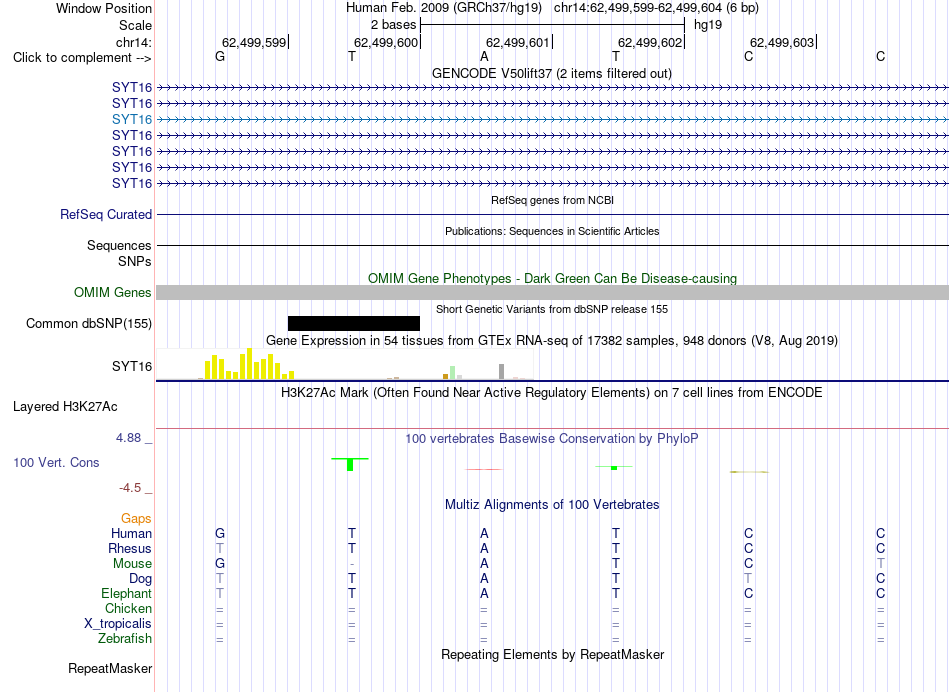Select the Zebrafish alignment row label
The width and height of the screenshot is (950, 692).
coord(125,639)
